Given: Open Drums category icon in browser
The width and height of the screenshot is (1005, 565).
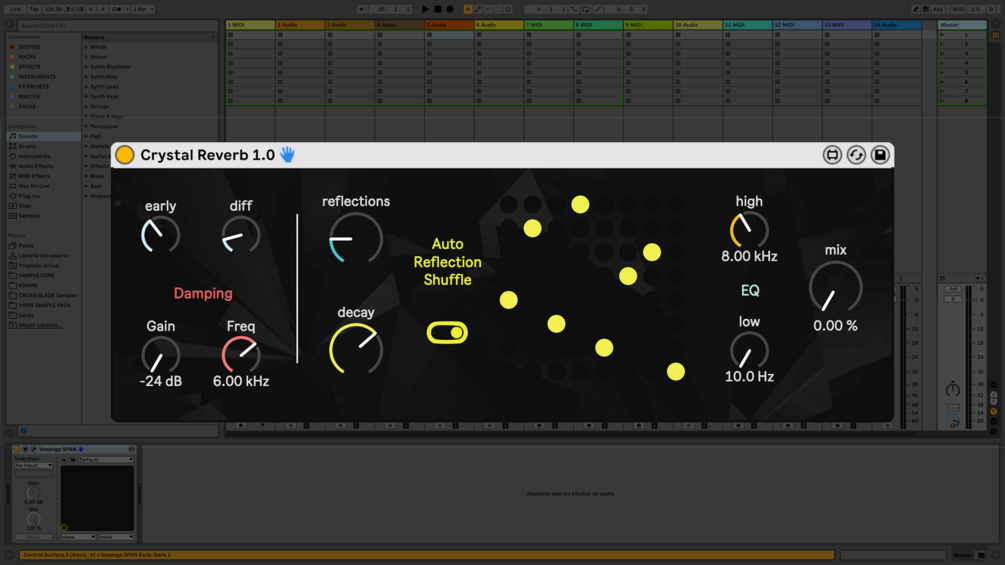Looking at the screenshot, I should [x=13, y=146].
